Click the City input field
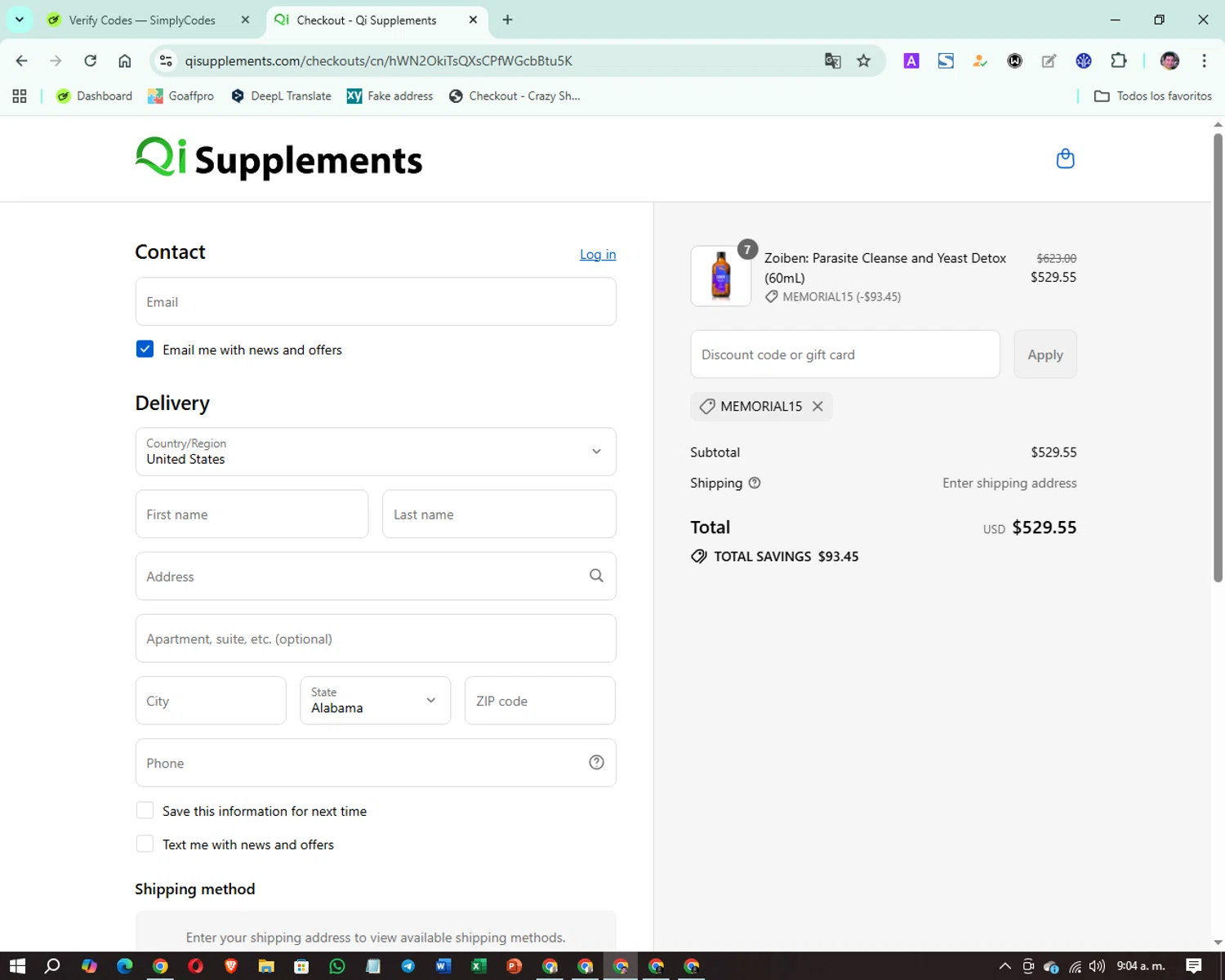This screenshot has height=980, width=1225. pos(211,700)
